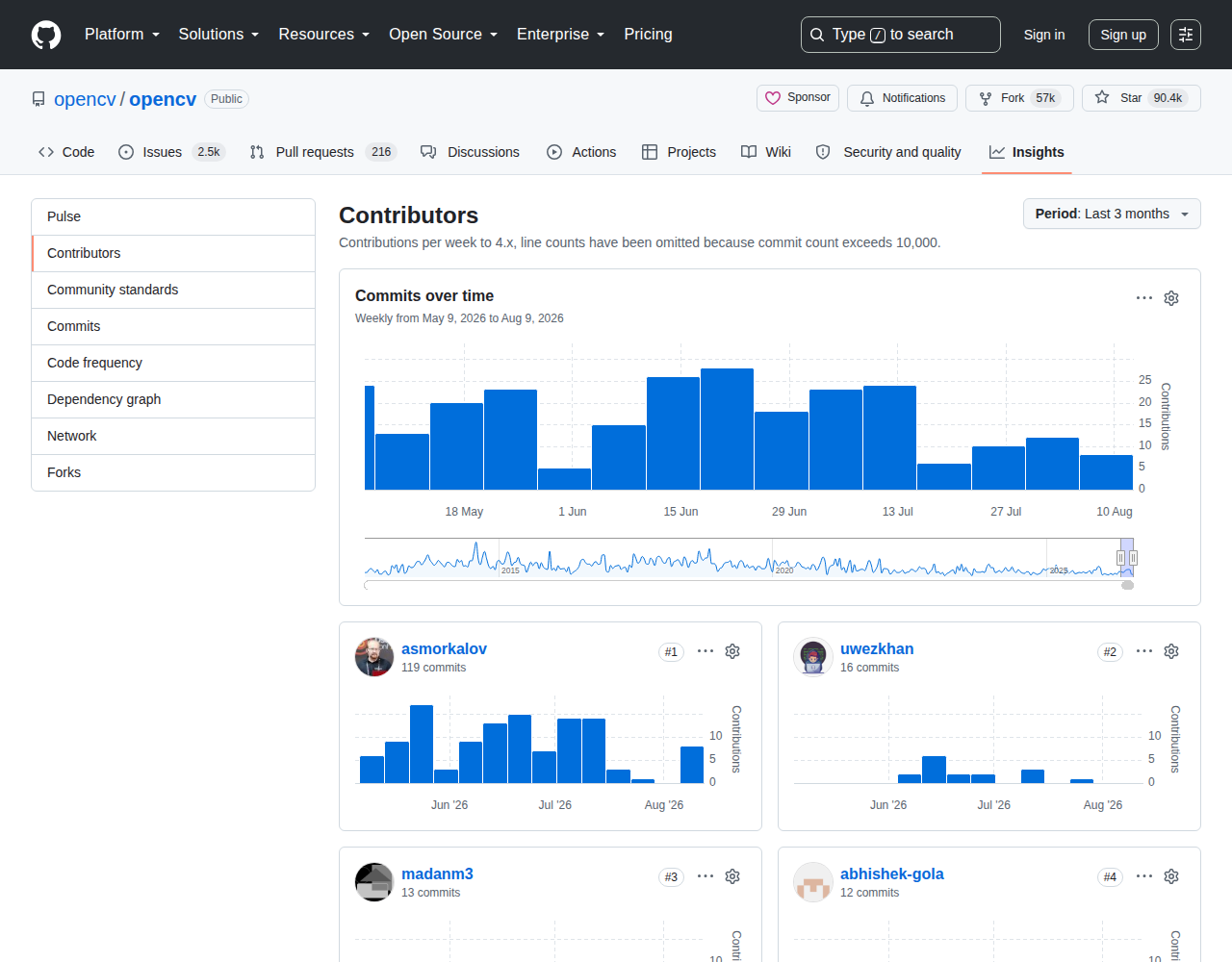Sponsor the opencv project
The height and width of the screenshot is (962, 1232).
click(798, 98)
